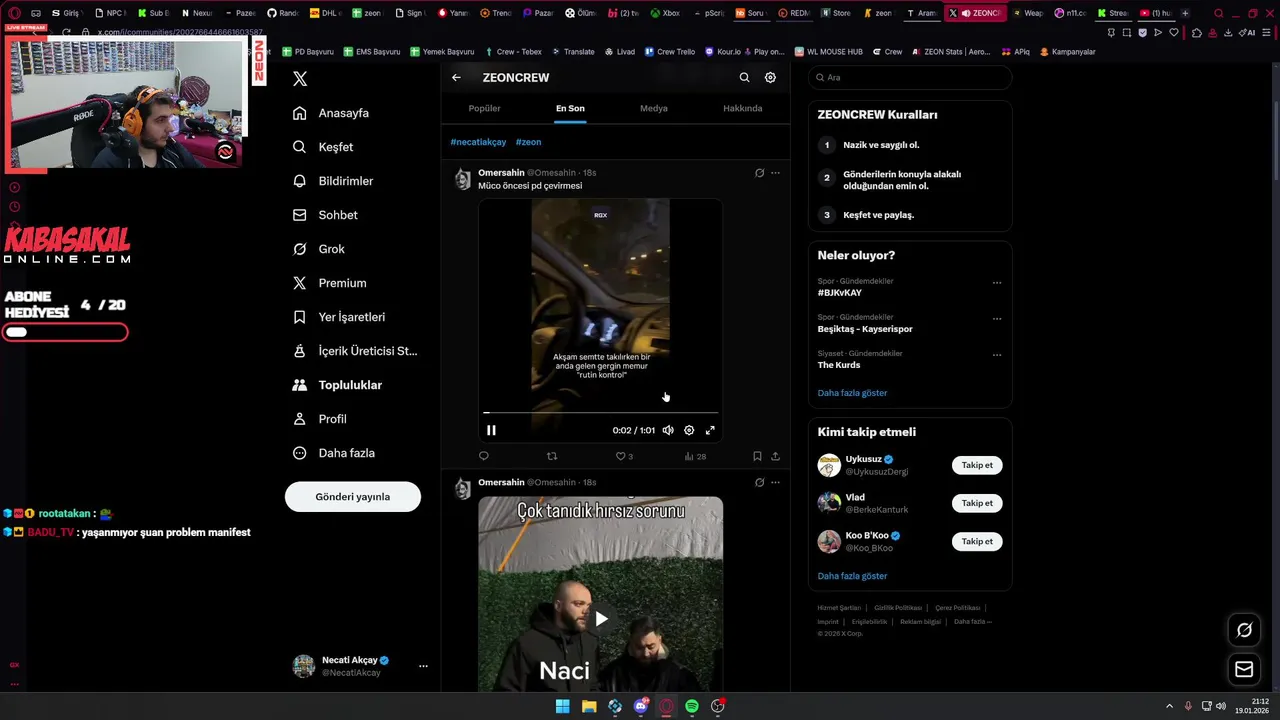Open #BJKvKAY trend
The image size is (1280, 720).
[839, 293]
